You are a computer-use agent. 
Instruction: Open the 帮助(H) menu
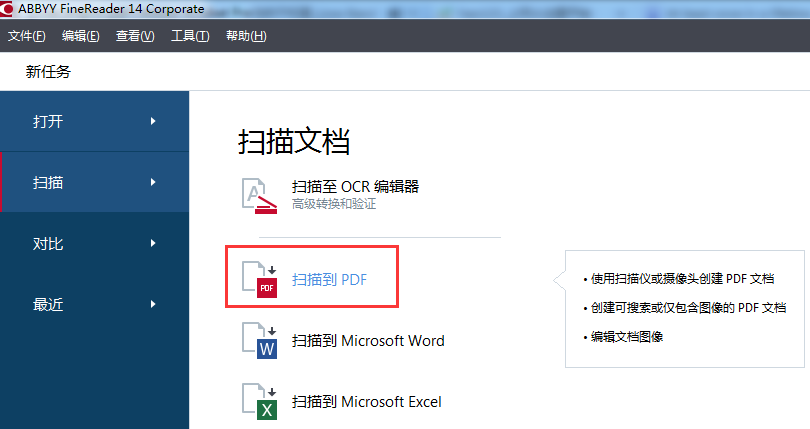246,36
